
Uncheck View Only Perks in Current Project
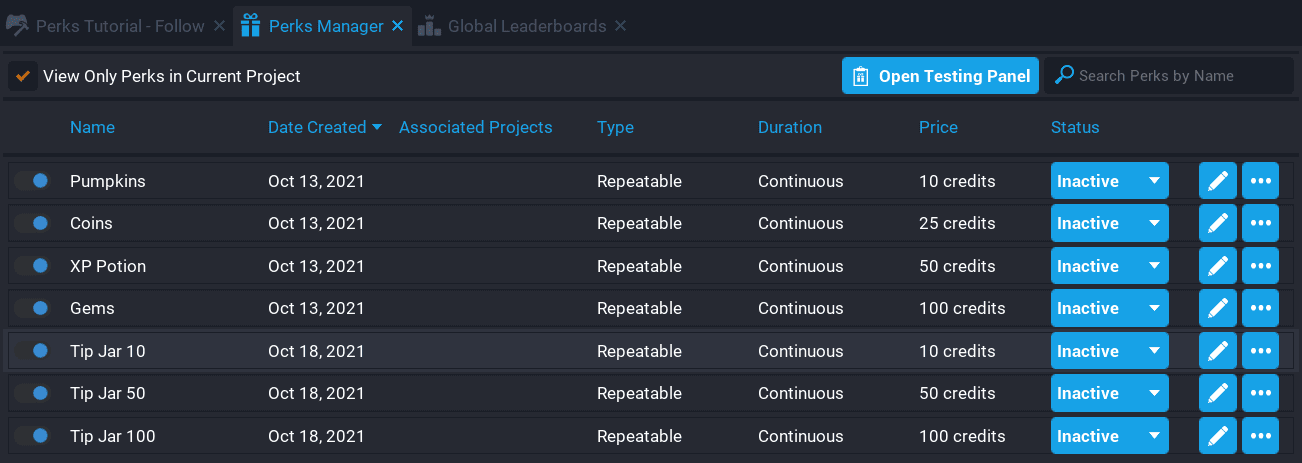(23, 76)
